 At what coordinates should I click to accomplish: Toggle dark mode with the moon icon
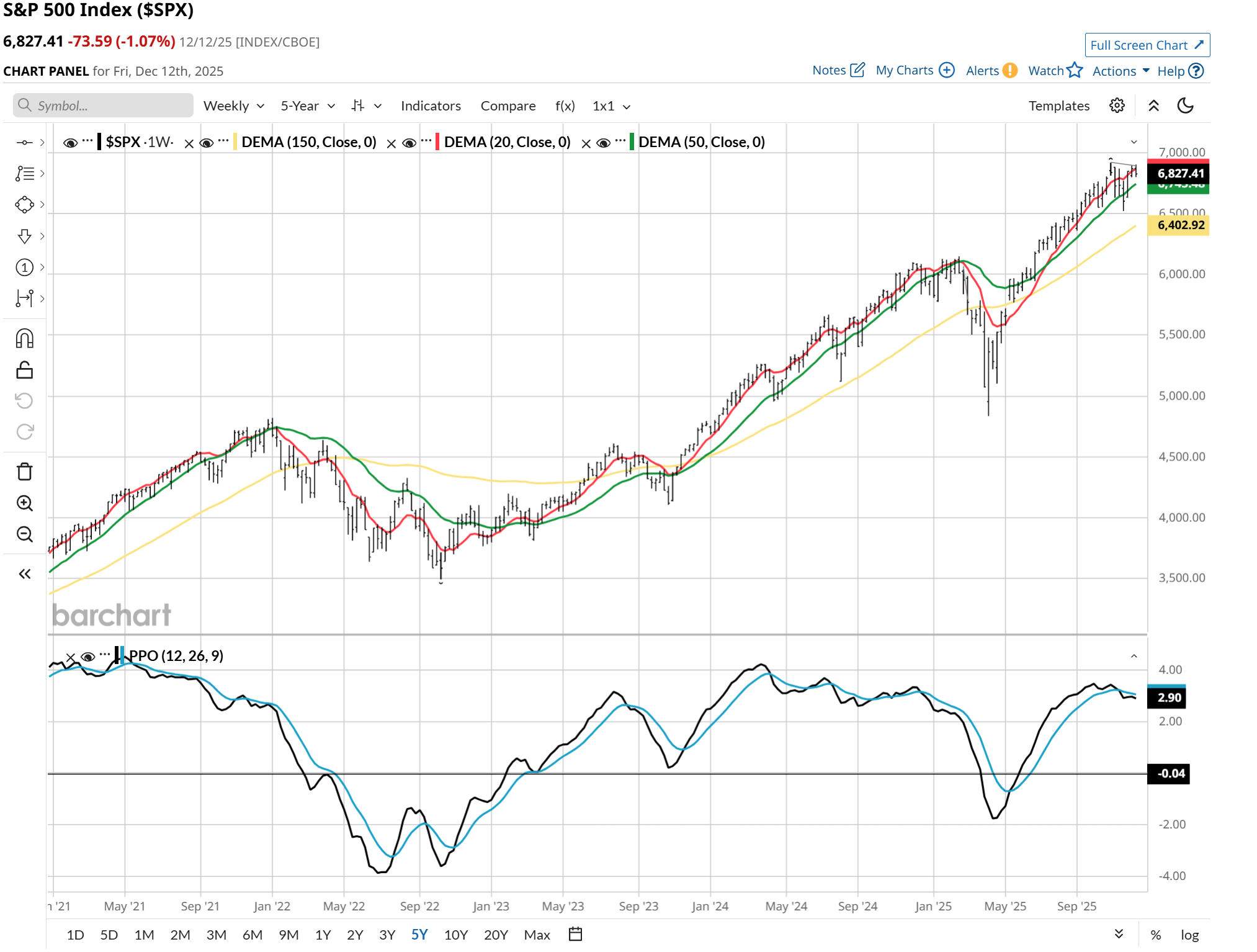(x=1186, y=106)
